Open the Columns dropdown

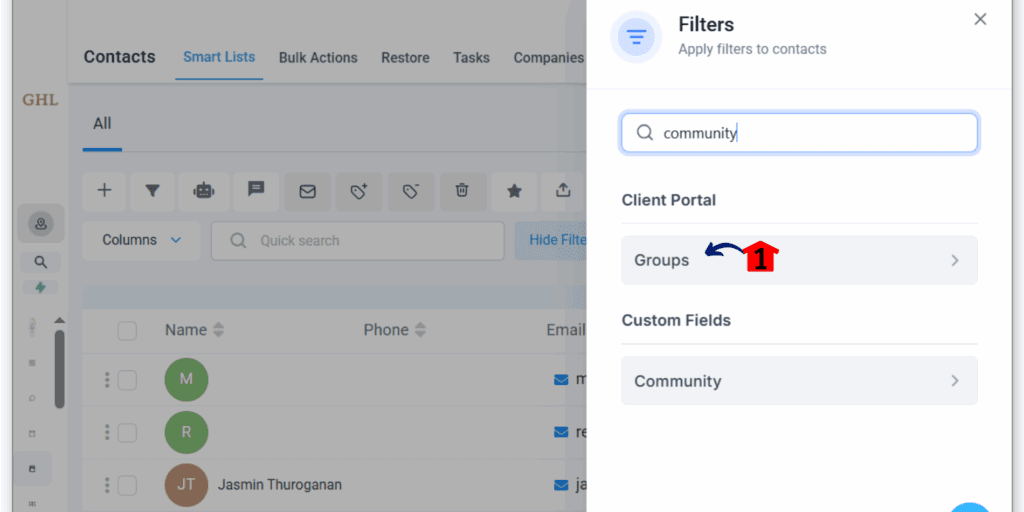[141, 240]
